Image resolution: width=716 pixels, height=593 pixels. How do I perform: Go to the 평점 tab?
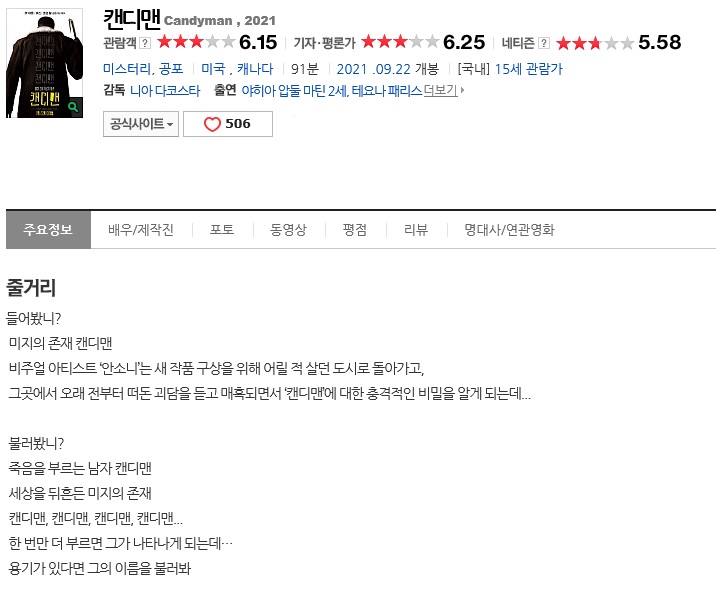355,229
